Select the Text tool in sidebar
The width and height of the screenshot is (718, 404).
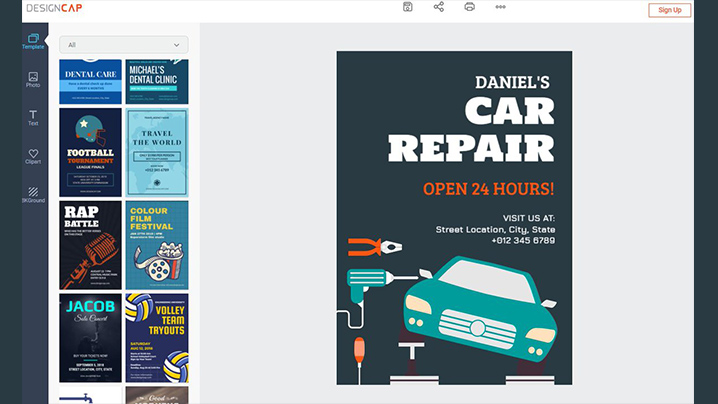click(33, 118)
